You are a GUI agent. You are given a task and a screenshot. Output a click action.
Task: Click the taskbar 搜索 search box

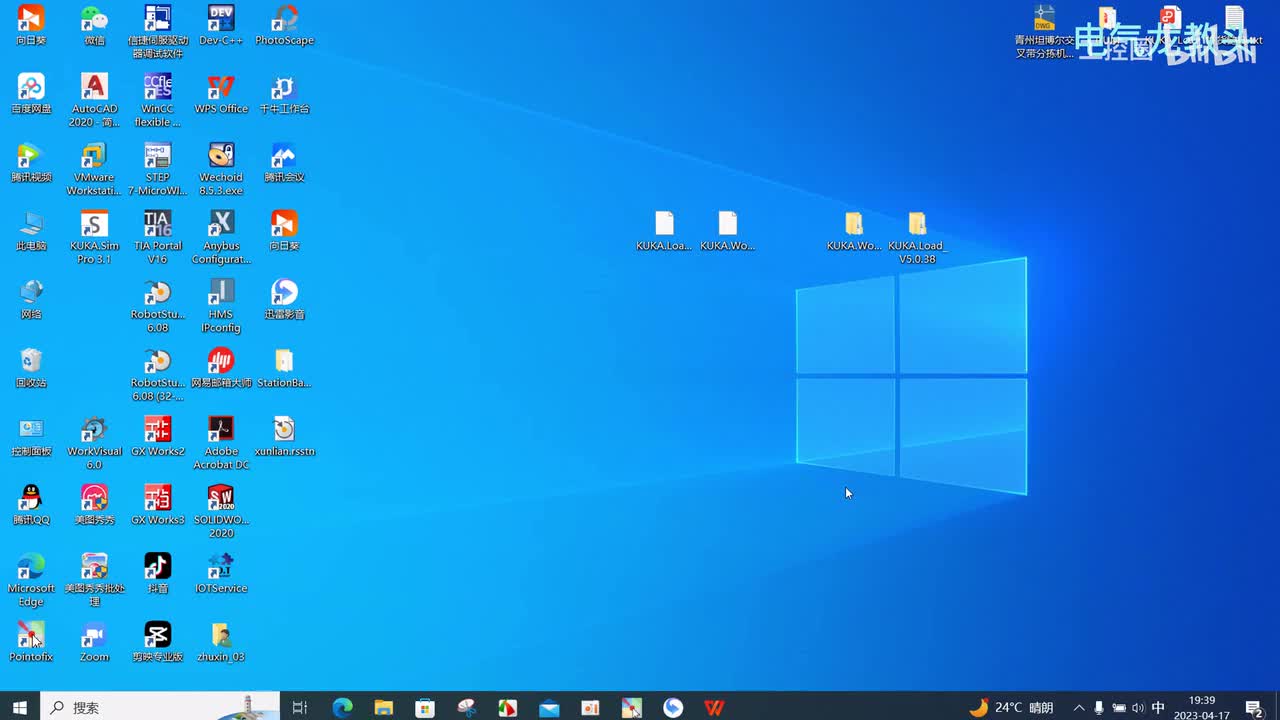pos(160,707)
